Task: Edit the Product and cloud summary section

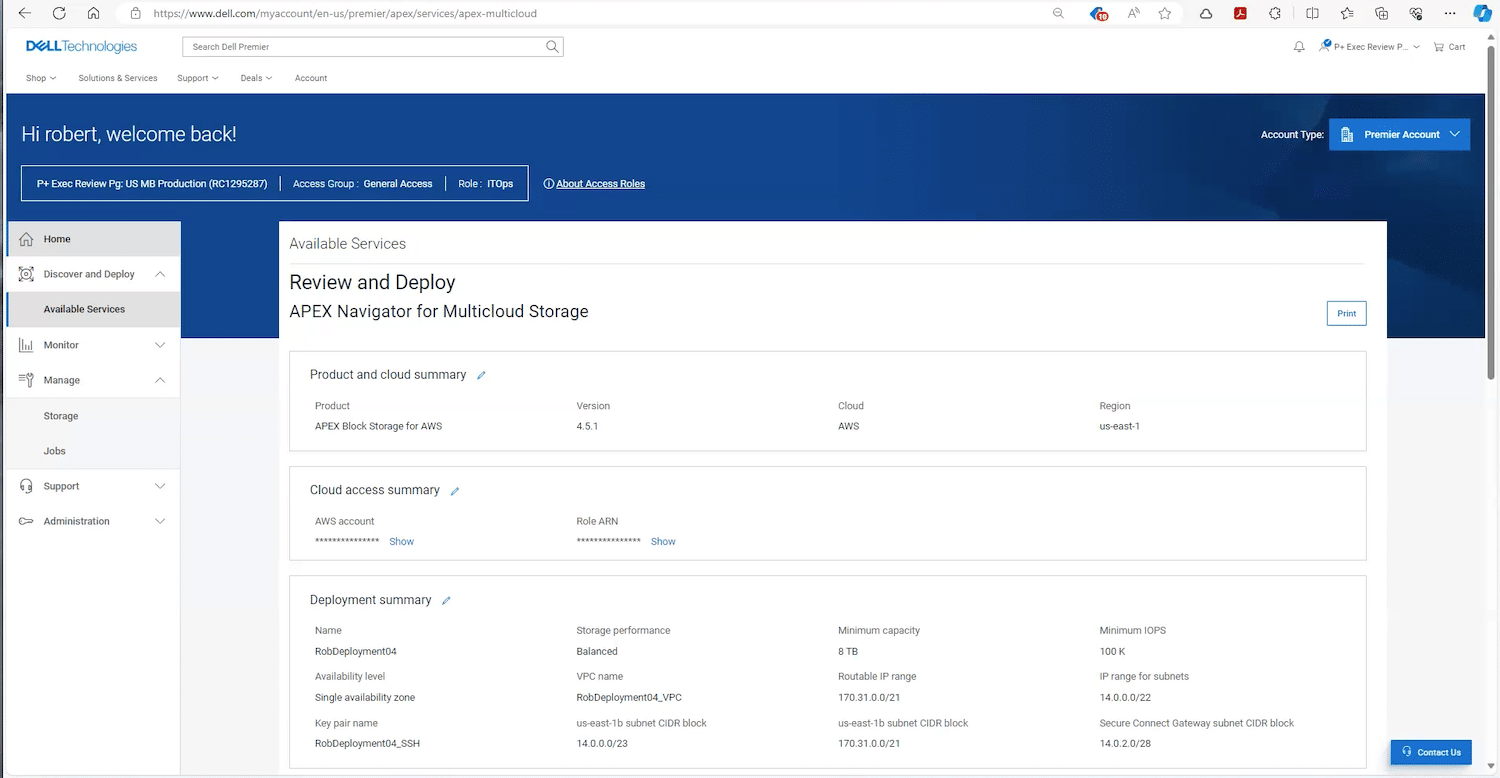Action: 481,375
